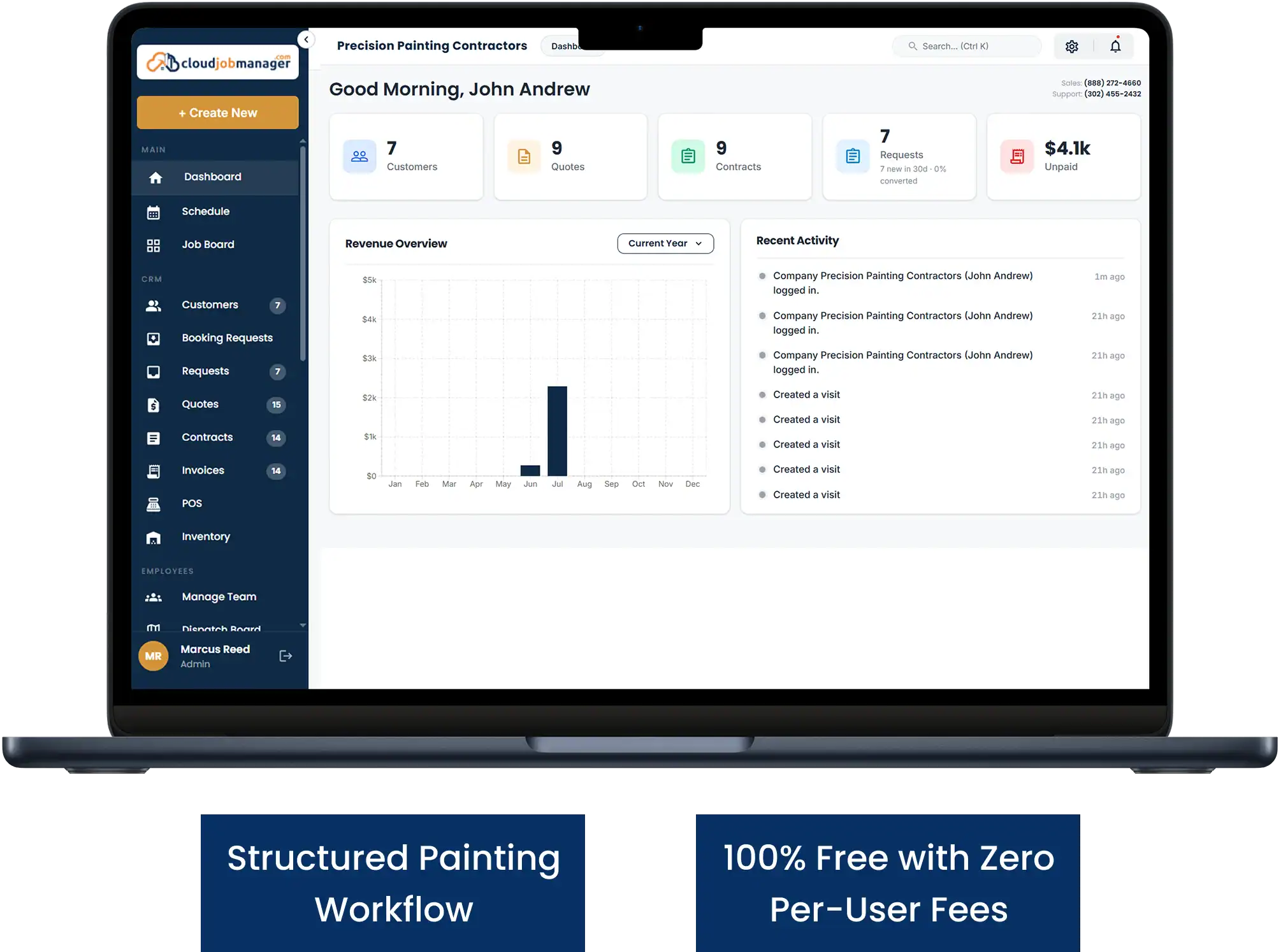Screen dimensions: 1281x952
Task: Click the sidebar vertical scrollbar
Action: [x=303, y=255]
